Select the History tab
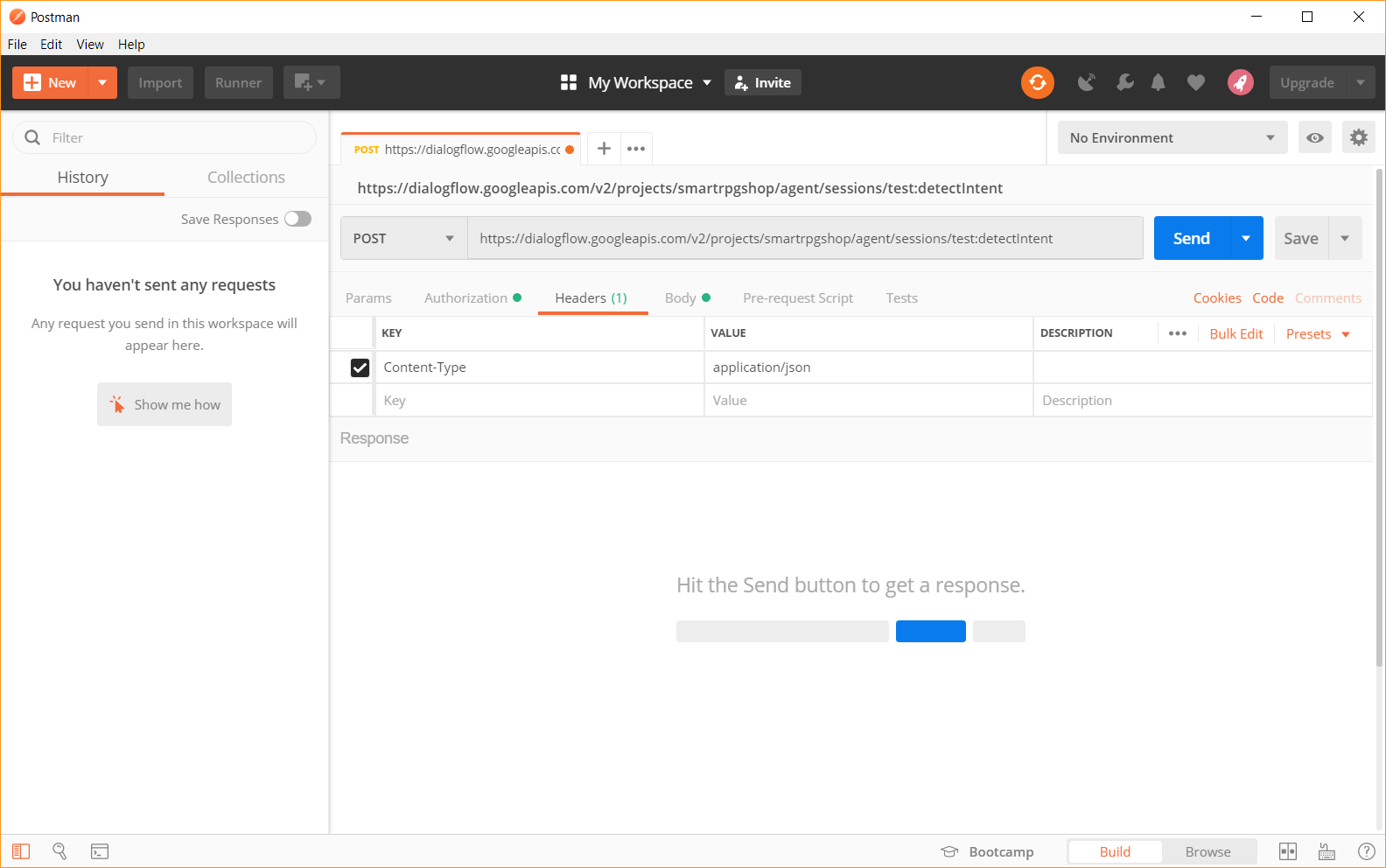This screenshot has width=1386, height=868. tap(83, 177)
